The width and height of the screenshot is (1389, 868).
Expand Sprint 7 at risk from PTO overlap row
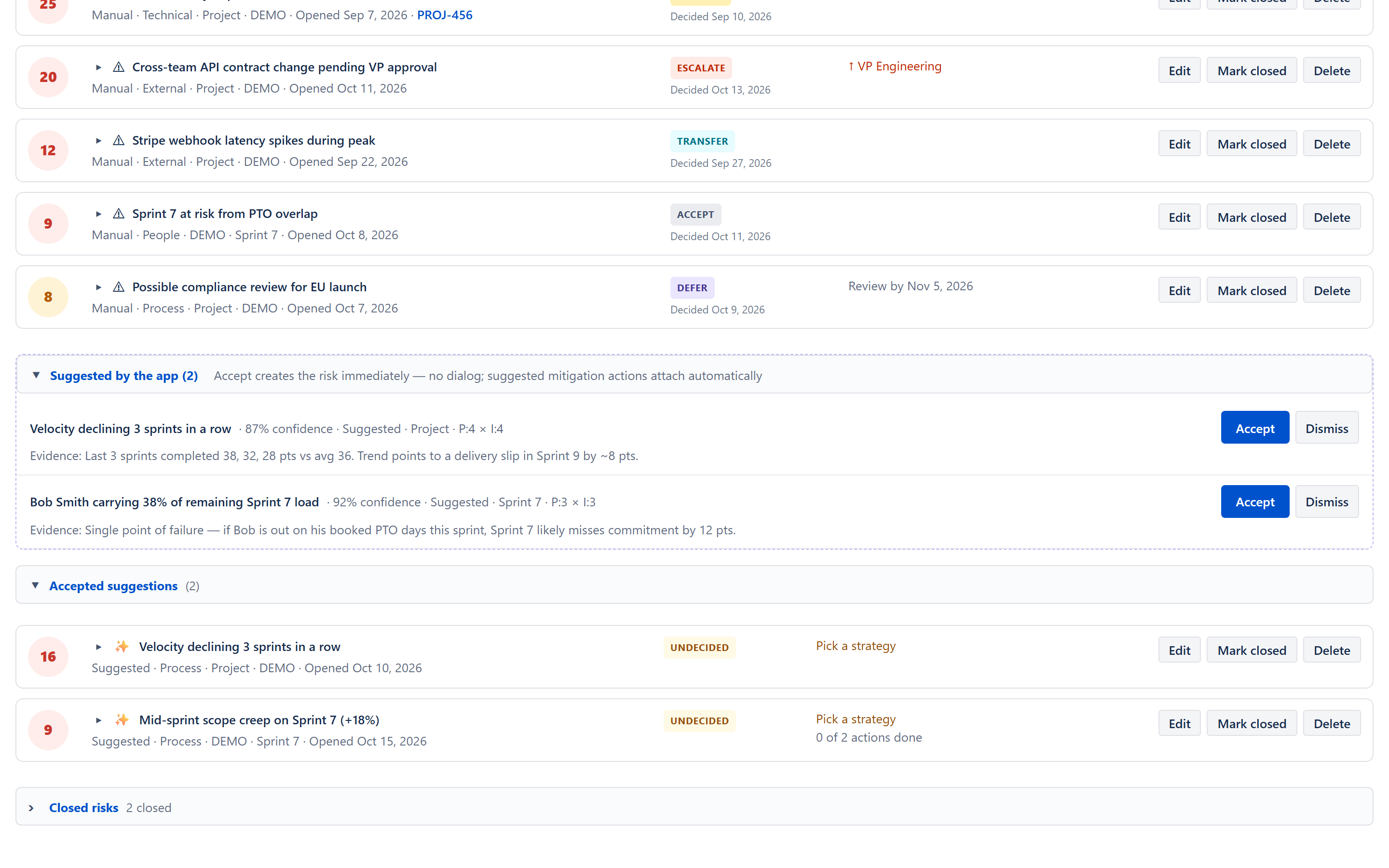(98, 214)
